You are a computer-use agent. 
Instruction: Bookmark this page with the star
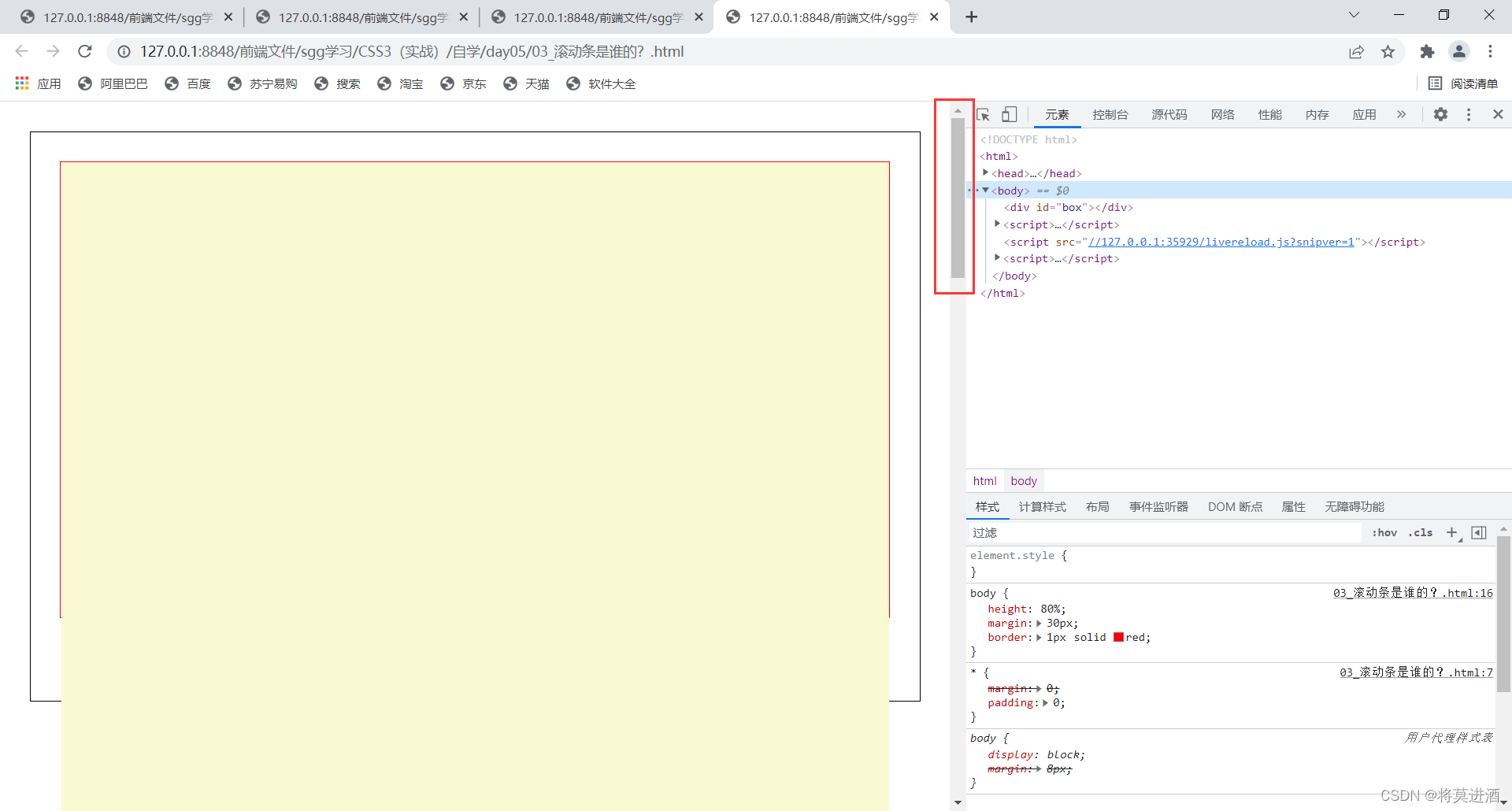coord(1388,52)
